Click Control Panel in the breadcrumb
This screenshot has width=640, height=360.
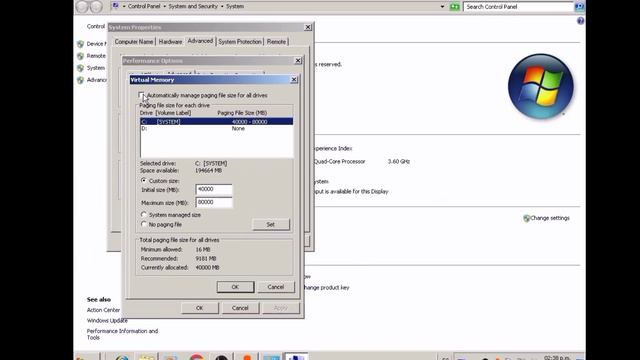[x=144, y=6]
